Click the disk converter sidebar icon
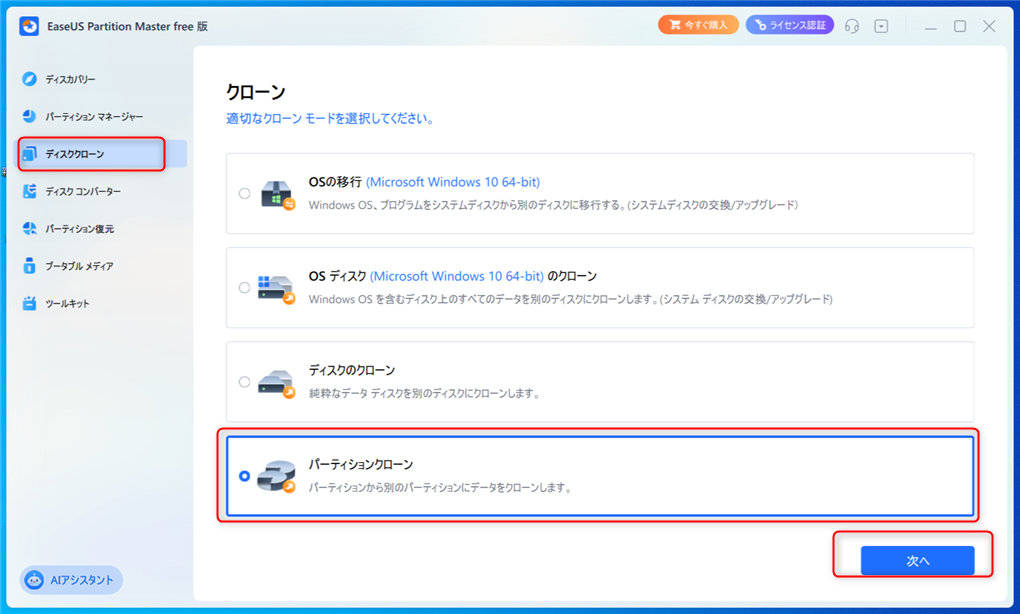The height and width of the screenshot is (614, 1020). (29, 191)
